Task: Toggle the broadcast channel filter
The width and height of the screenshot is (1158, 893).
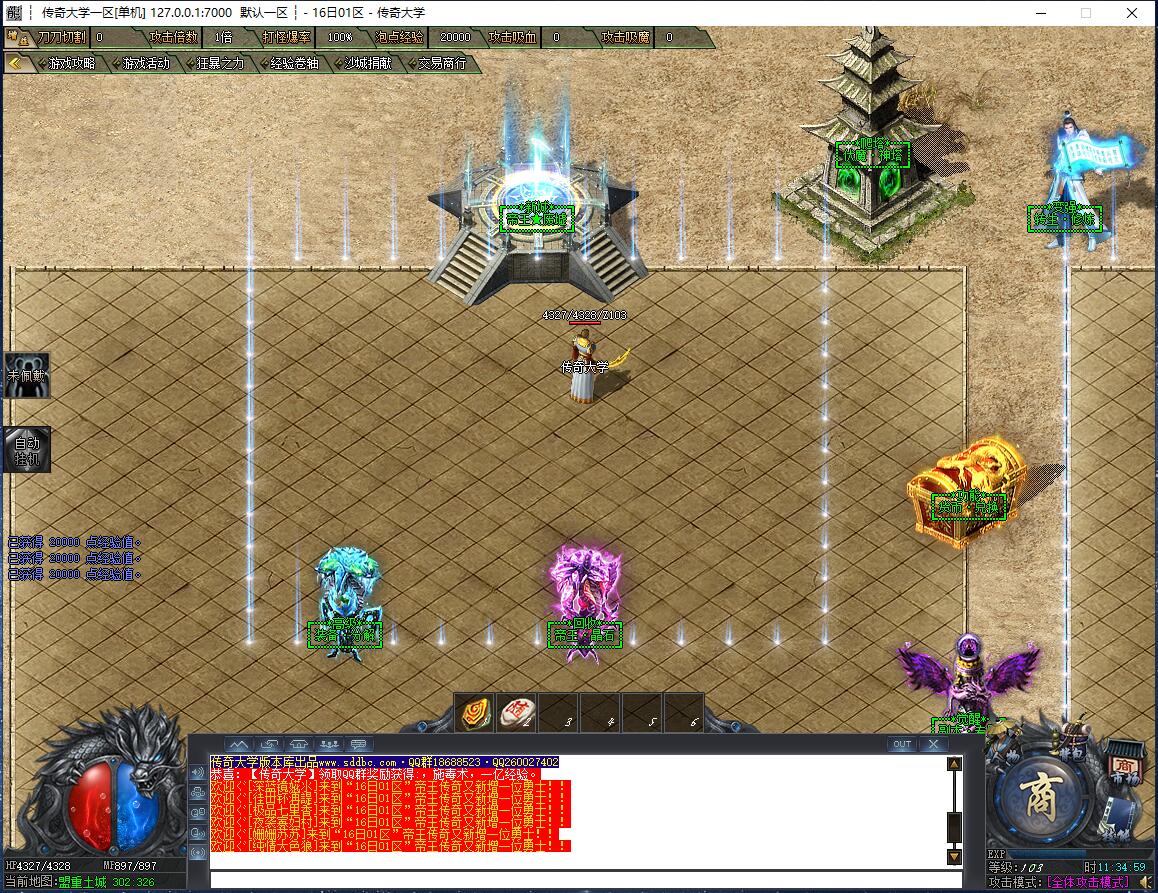Action: coord(198,853)
